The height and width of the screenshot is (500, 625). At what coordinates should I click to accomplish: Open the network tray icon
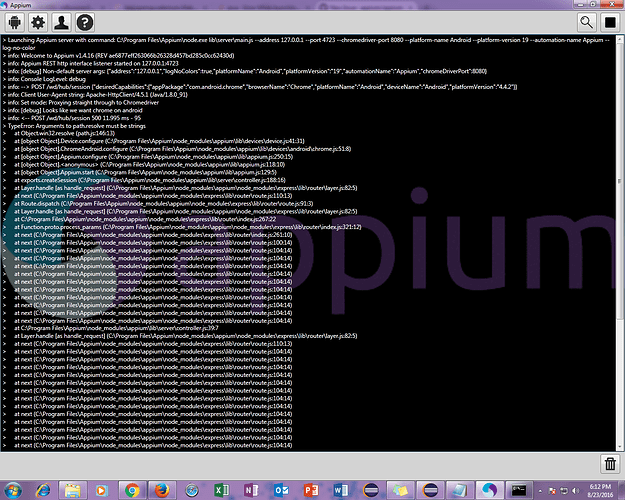(564, 491)
